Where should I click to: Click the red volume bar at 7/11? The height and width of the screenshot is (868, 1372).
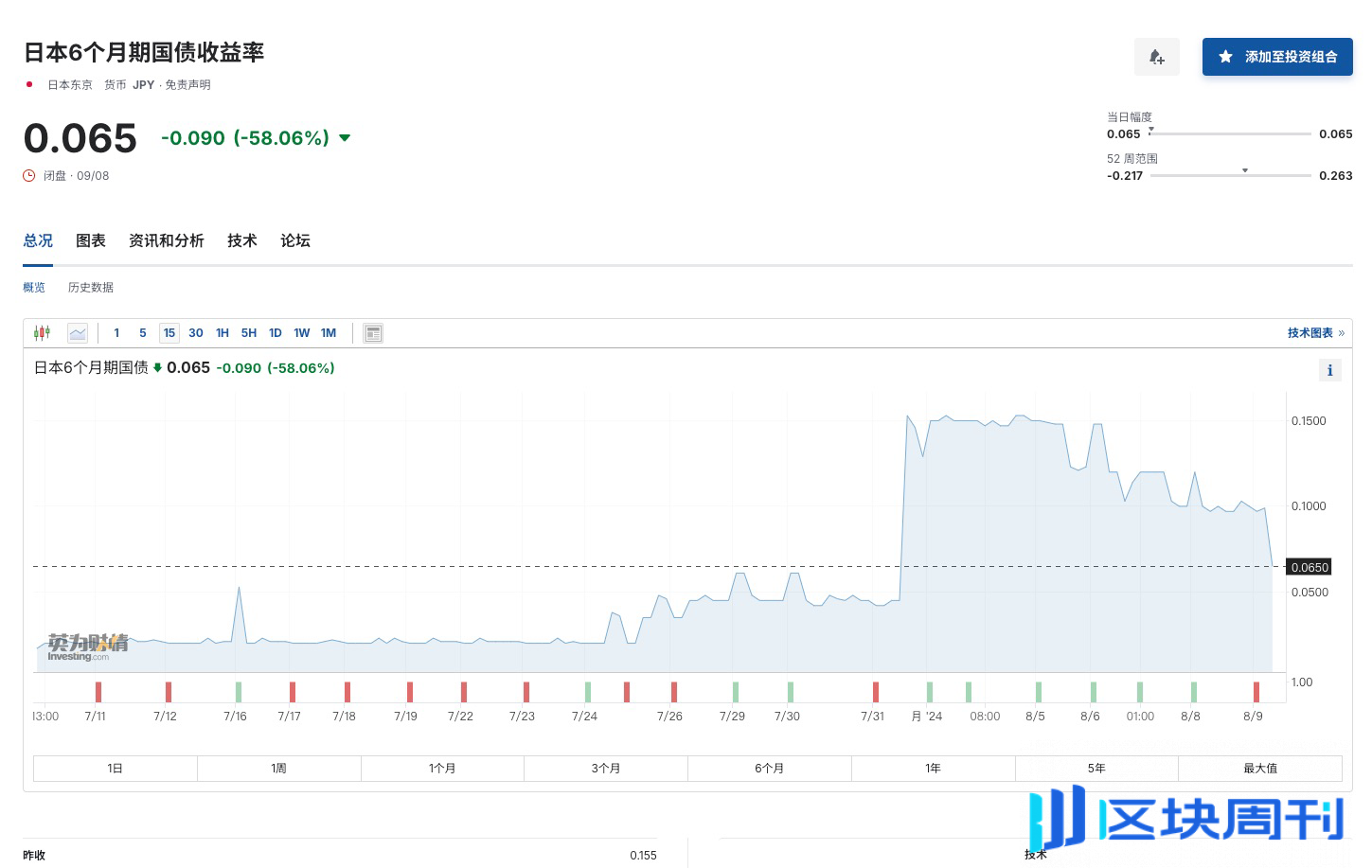pos(98,692)
